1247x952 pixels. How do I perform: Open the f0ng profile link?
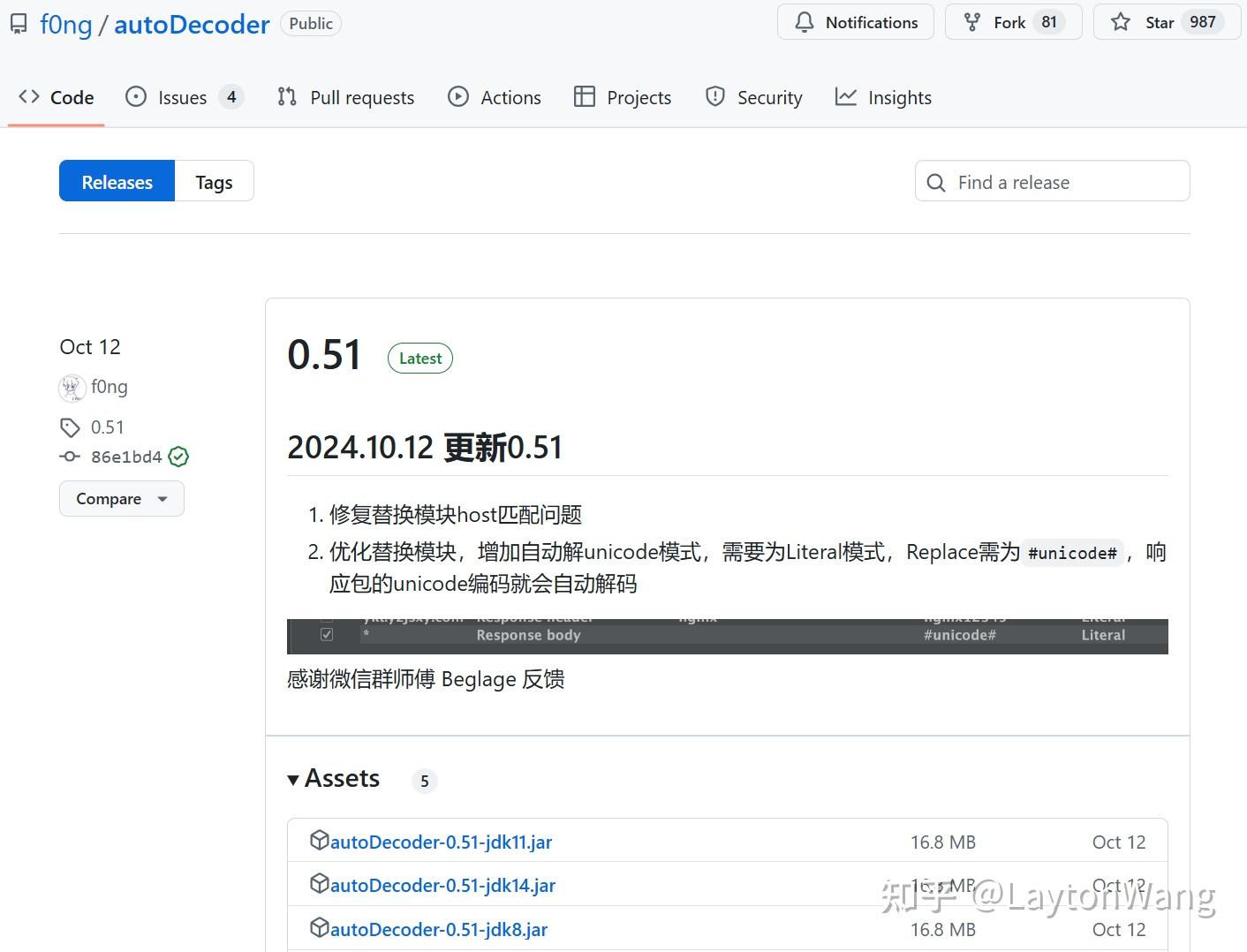tap(110, 387)
